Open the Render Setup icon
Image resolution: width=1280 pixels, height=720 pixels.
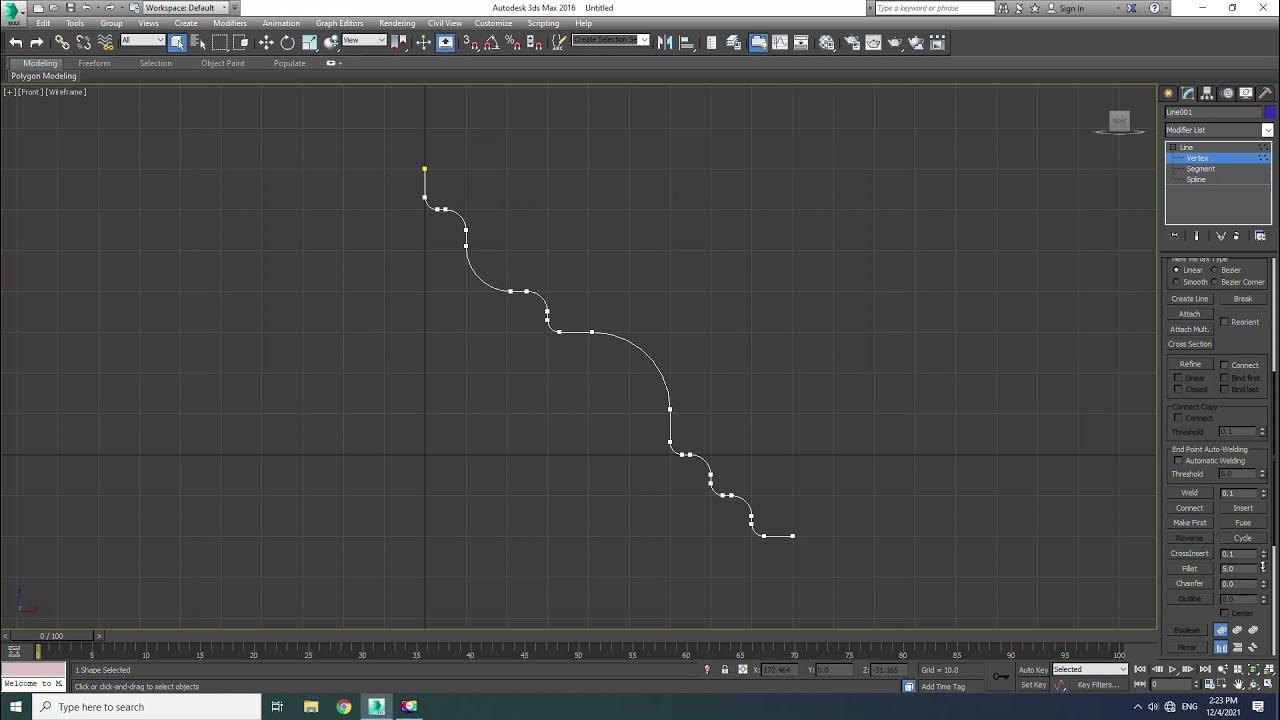click(x=852, y=42)
